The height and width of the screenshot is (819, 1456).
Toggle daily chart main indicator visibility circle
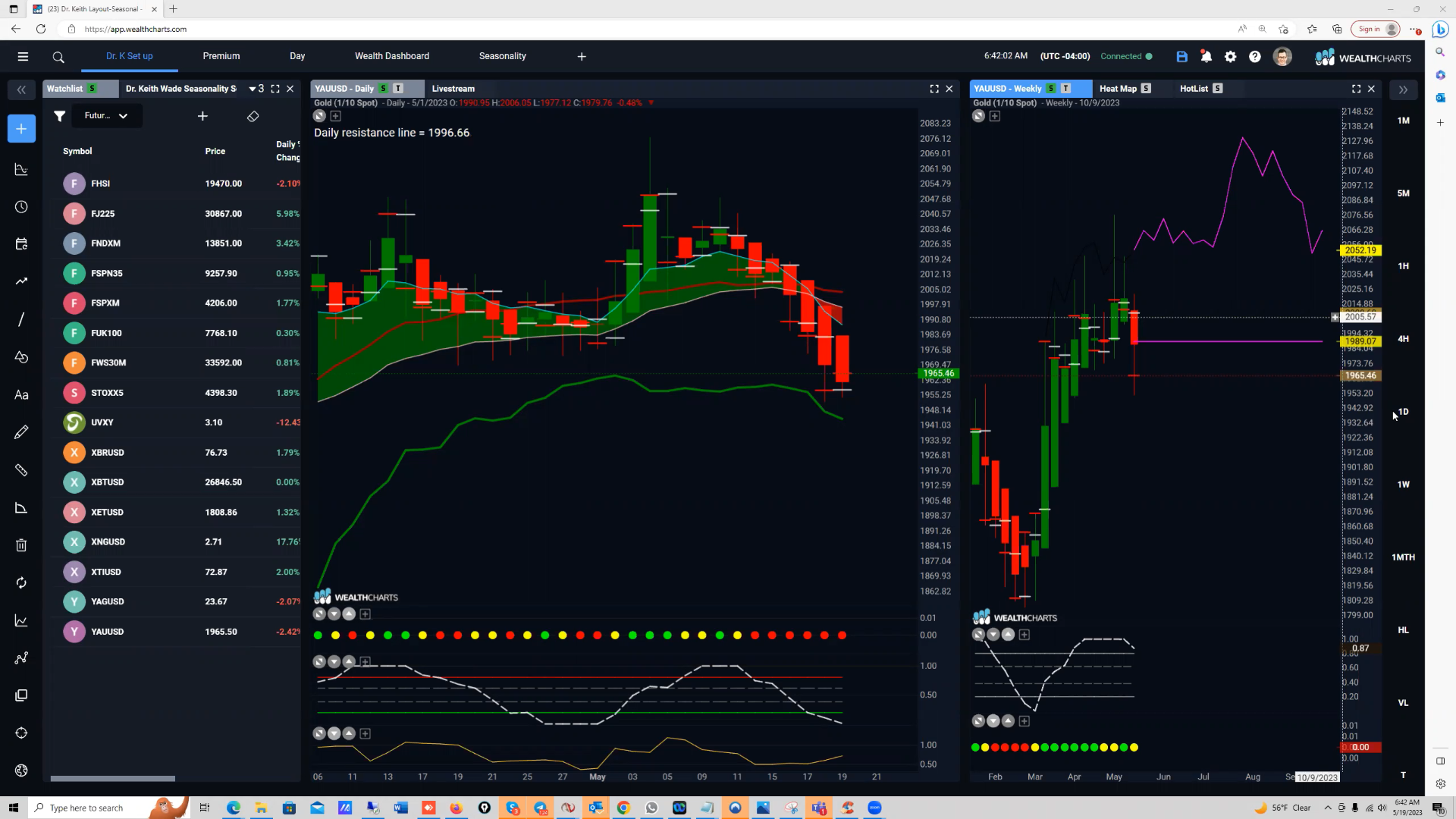(319, 116)
